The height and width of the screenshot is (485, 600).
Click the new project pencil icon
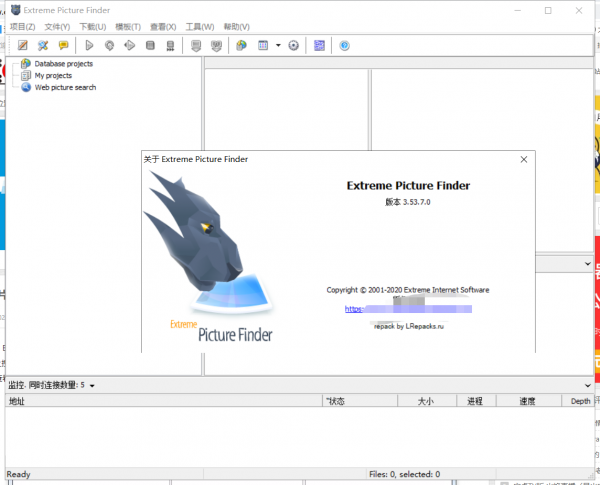23,46
